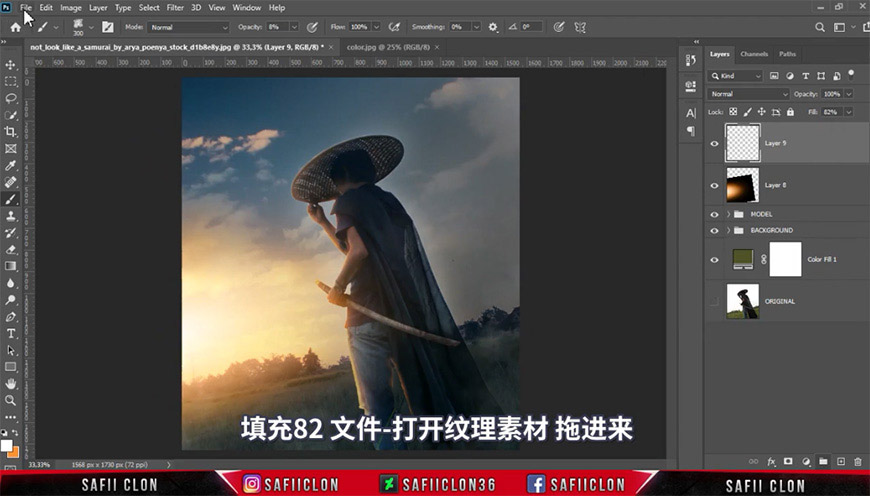The height and width of the screenshot is (496, 870).
Task: Select the Path Selection tool
Action: coord(11,350)
